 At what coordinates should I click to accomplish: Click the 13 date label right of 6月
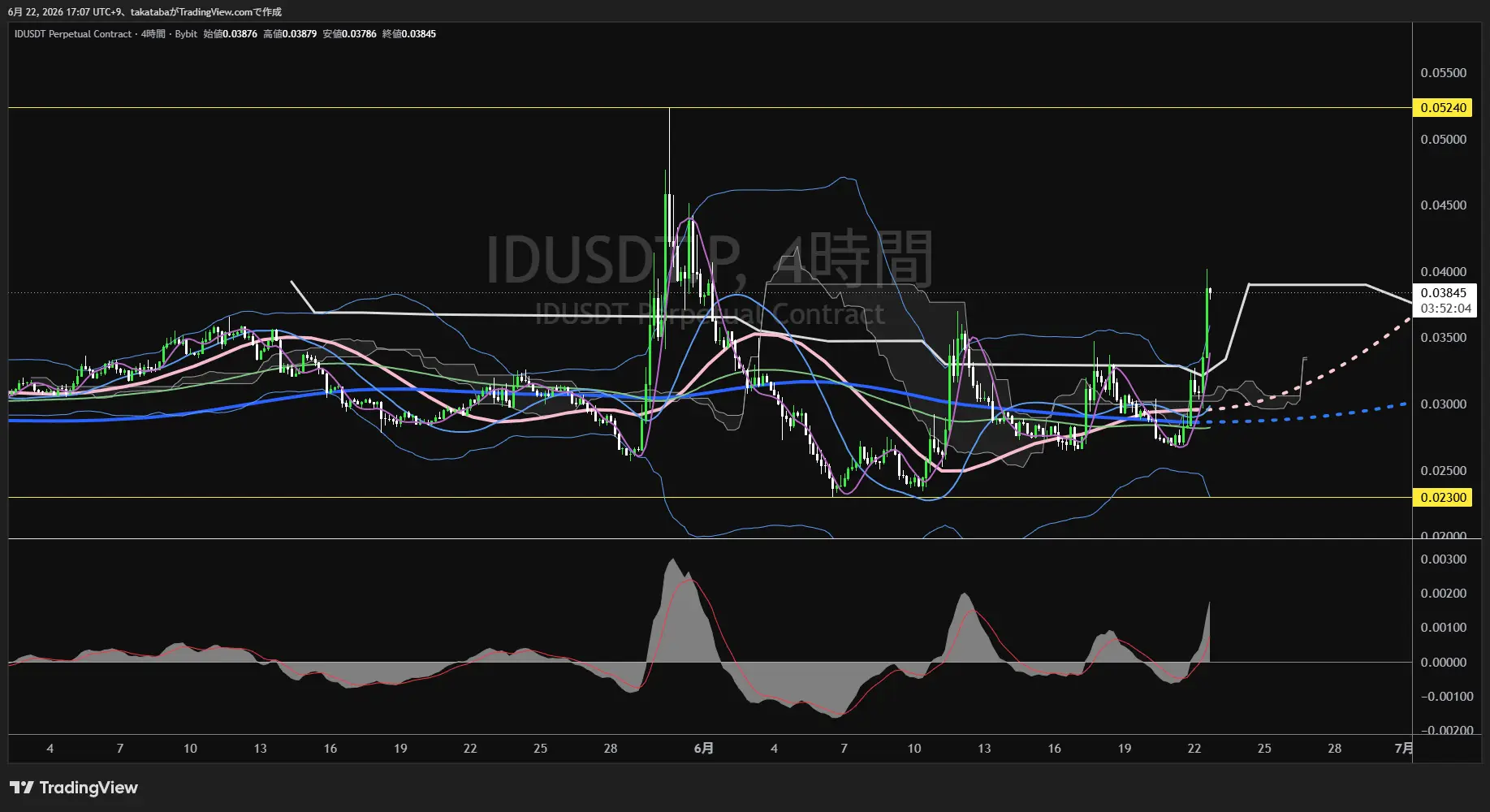tap(984, 749)
